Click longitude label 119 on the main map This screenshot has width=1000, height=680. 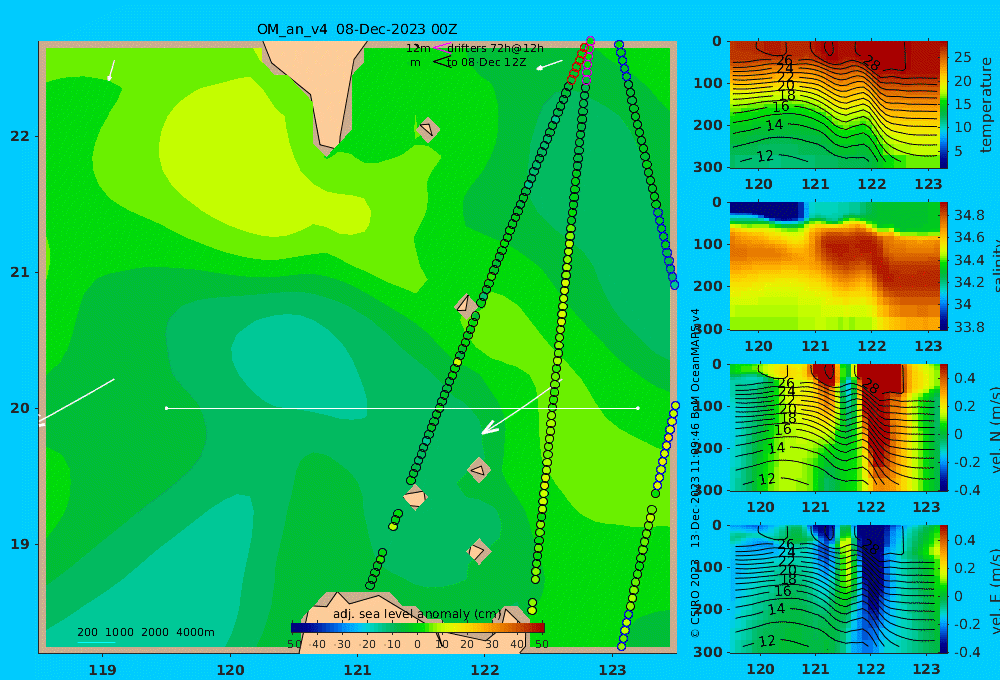tap(102, 670)
